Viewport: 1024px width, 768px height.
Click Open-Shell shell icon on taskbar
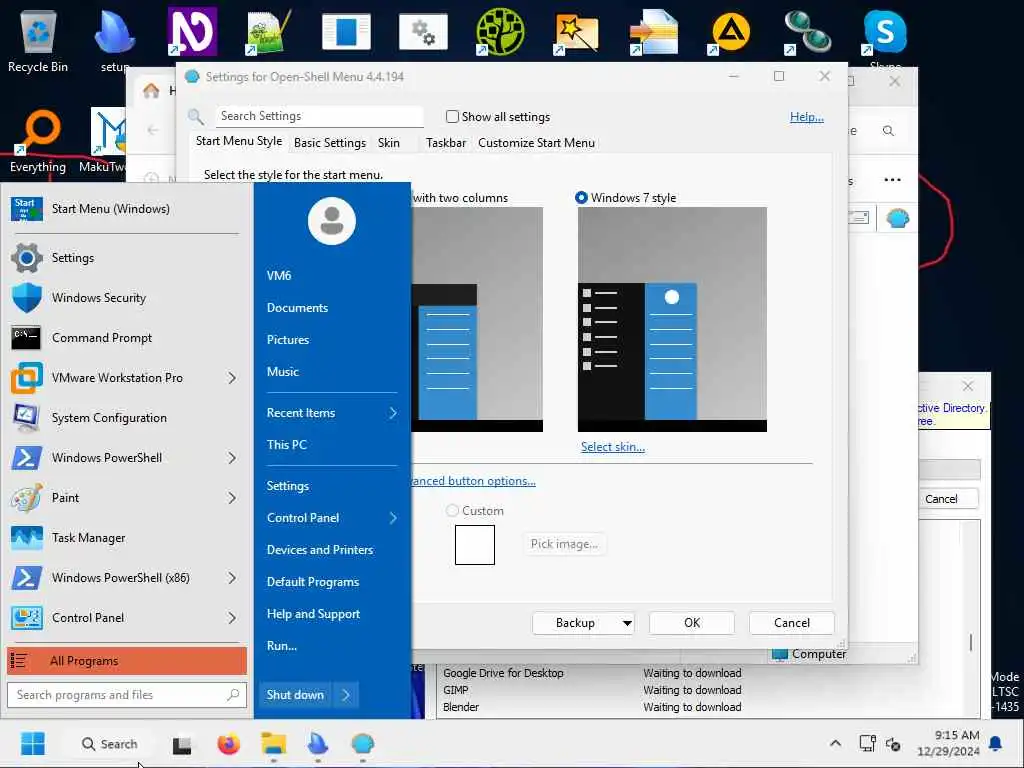click(363, 744)
